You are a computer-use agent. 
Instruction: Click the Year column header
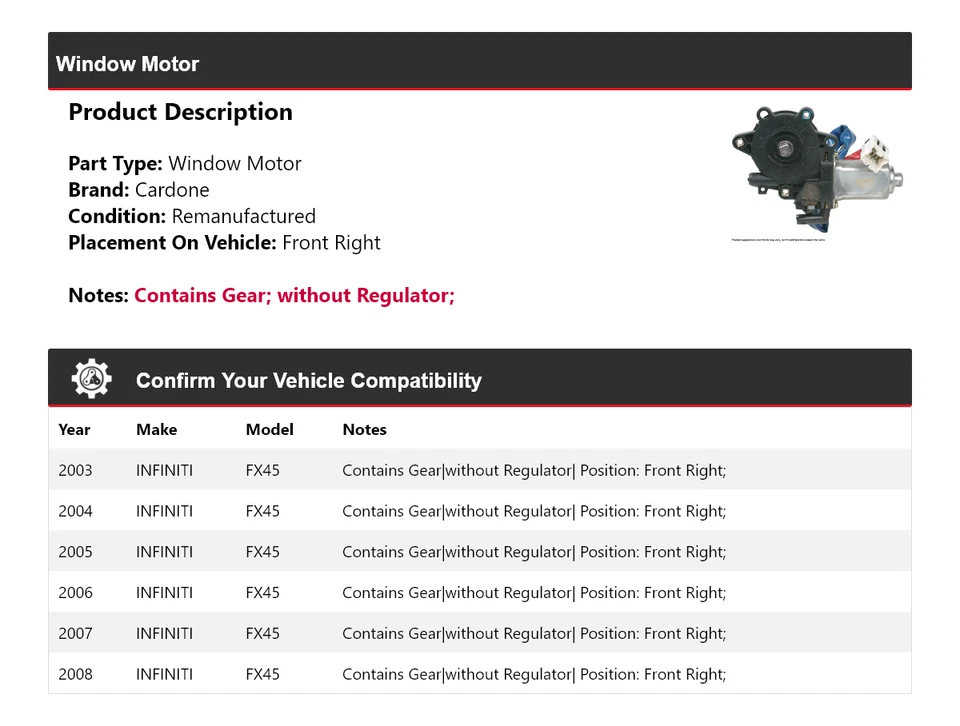(74, 429)
